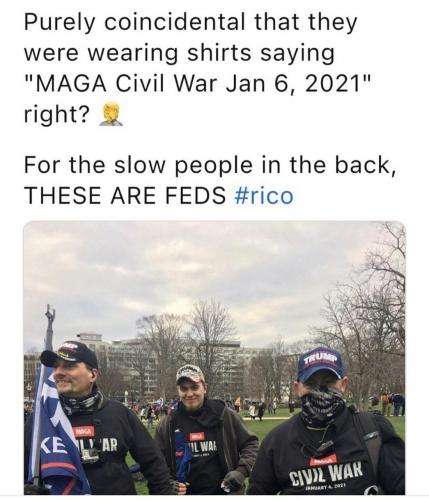
Task: Click the patterned face covering on right man
Action: [x=322, y=405]
